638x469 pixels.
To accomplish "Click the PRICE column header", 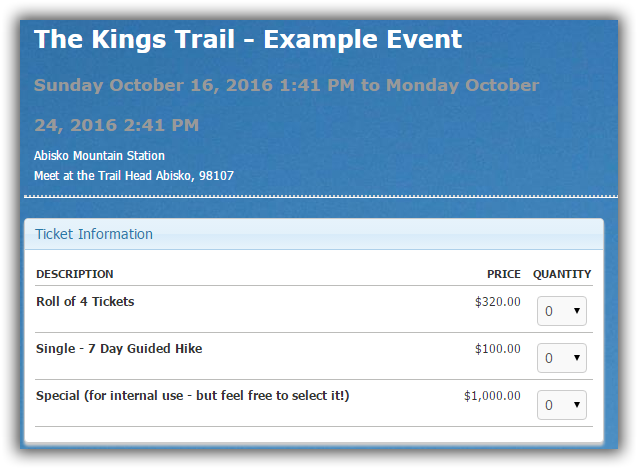I will [503, 274].
